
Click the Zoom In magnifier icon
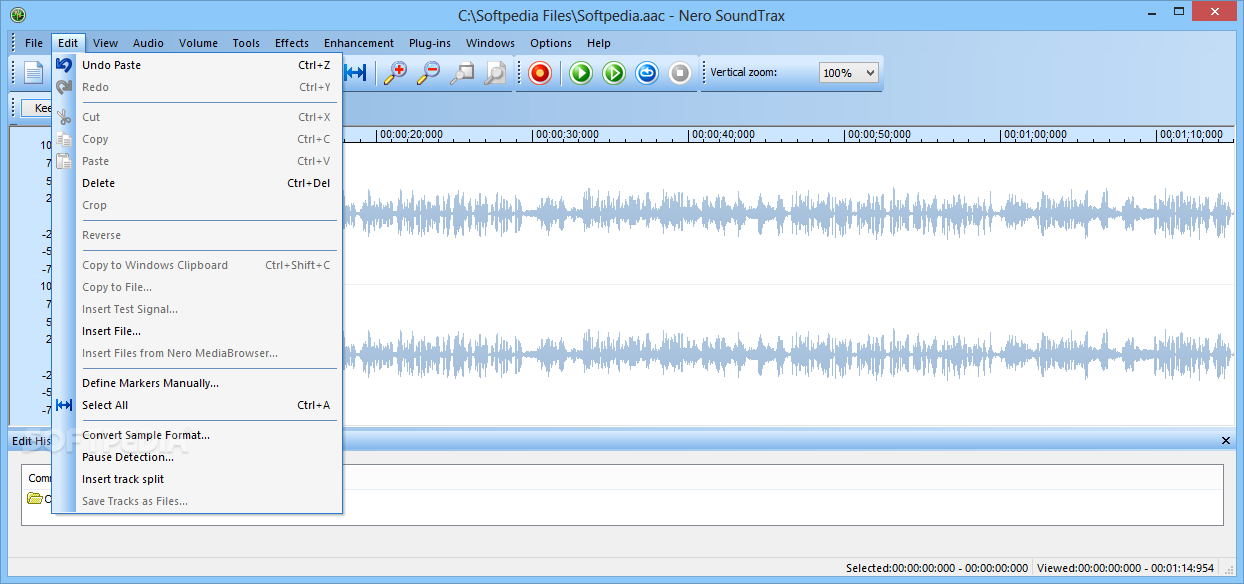point(395,73)
